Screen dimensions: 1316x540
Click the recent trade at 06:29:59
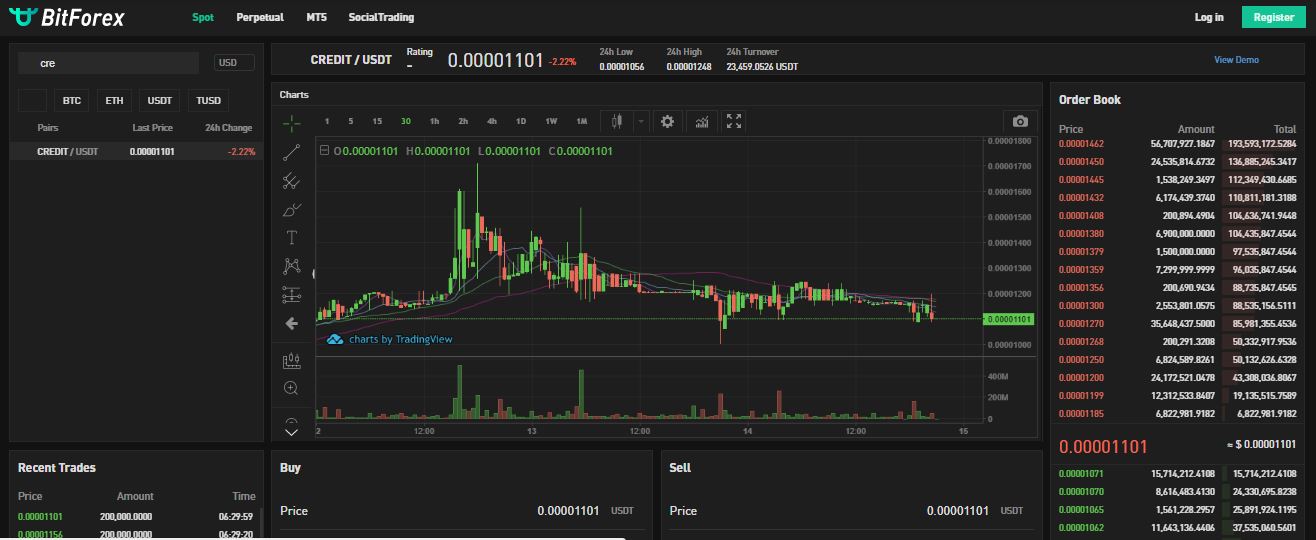[x=137, y=517]
